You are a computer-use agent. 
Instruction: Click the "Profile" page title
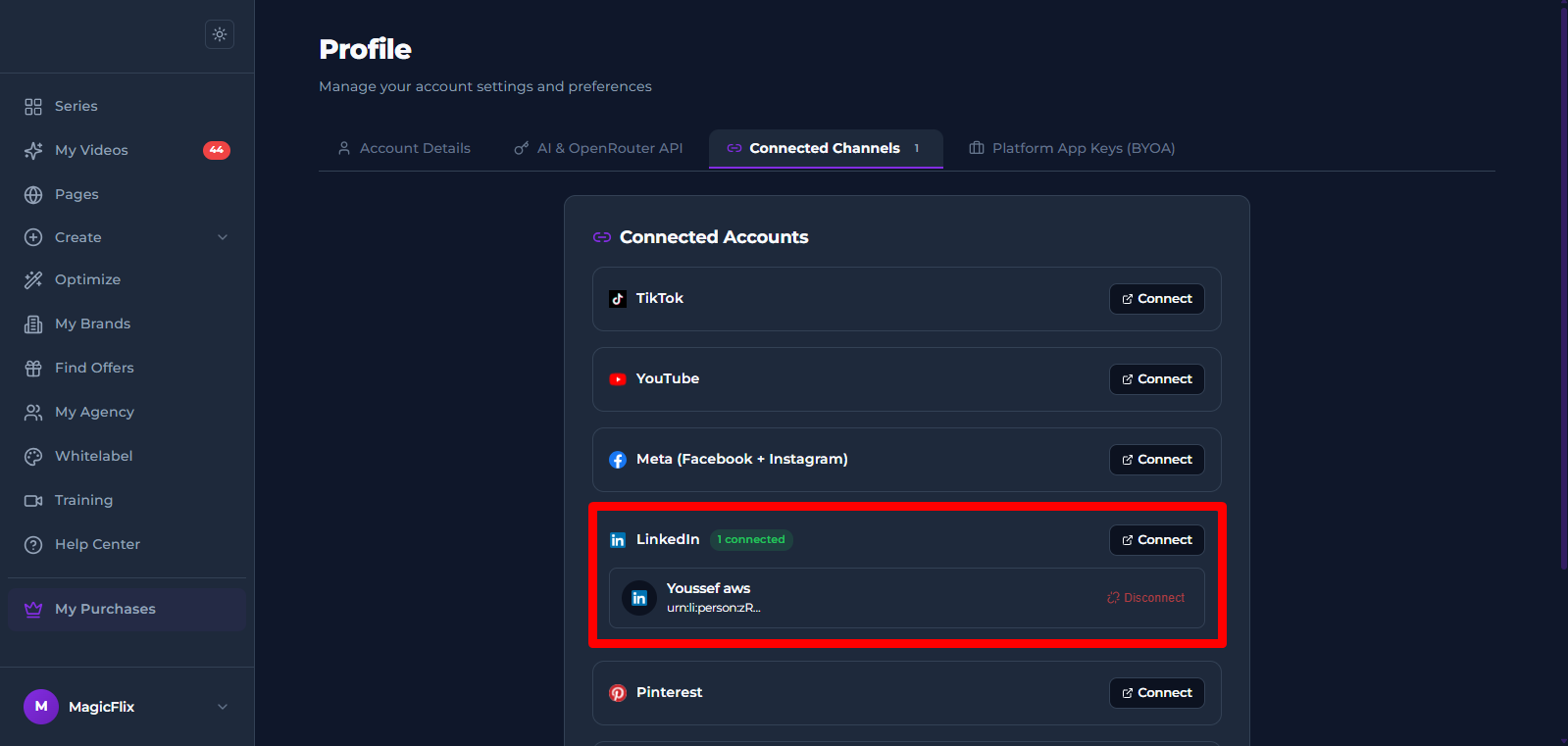[365, 49]
